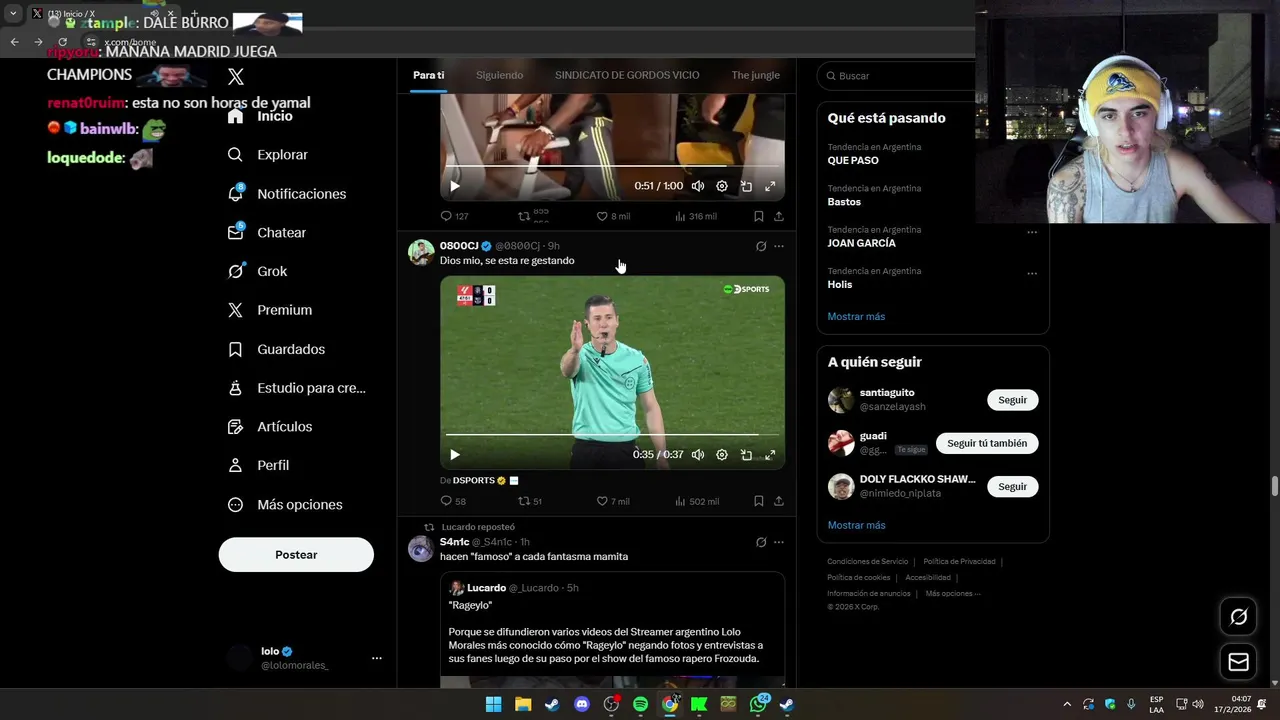1280x720 pixels.
Task: Like the top post with 8 mil likes
Action: [613, 216]
